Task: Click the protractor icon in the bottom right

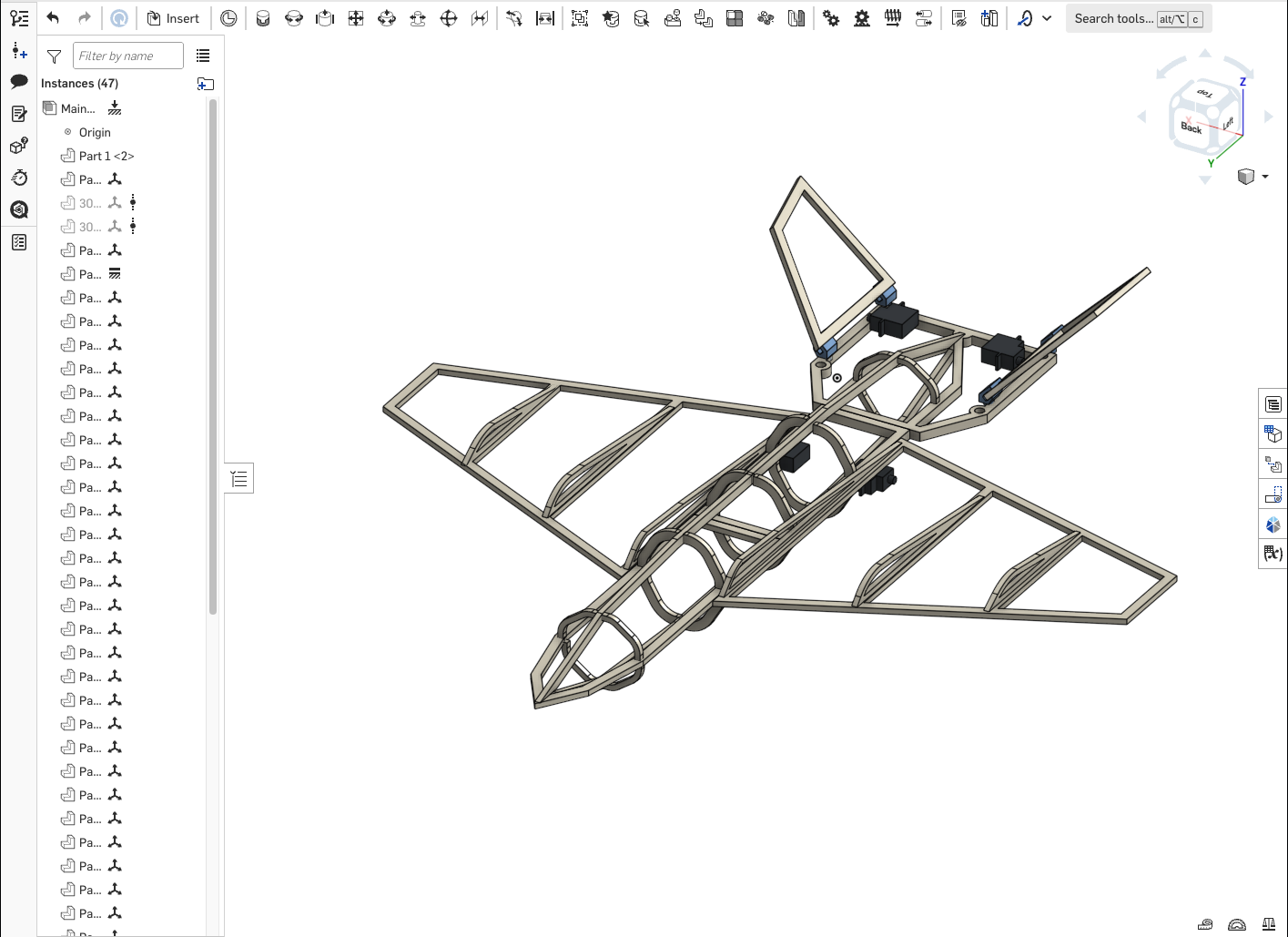Action: 1236,924
